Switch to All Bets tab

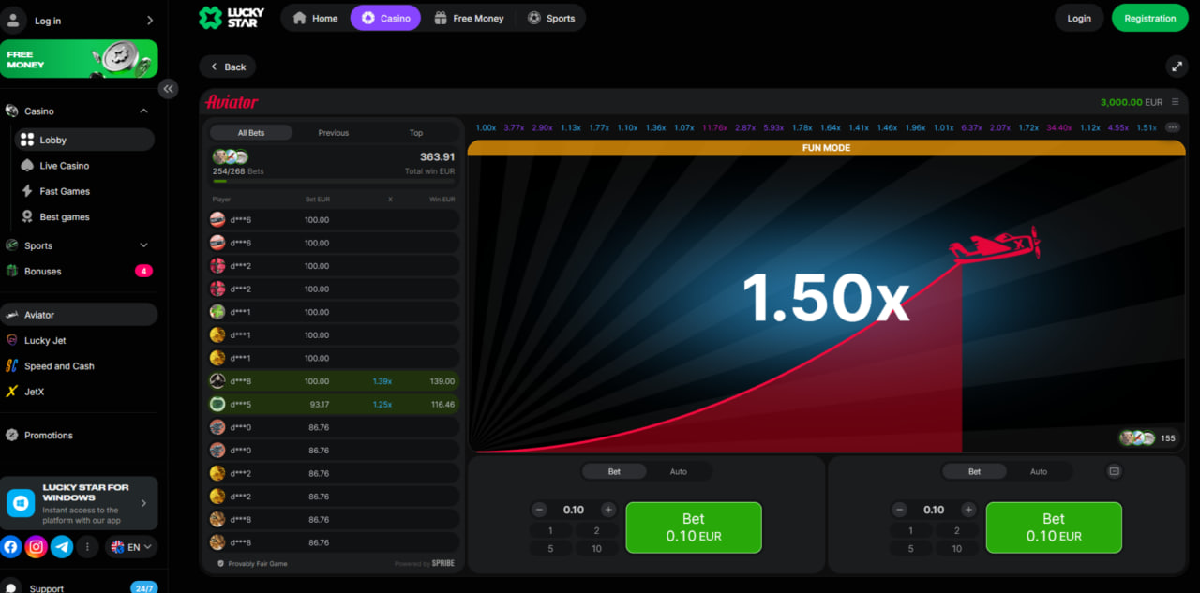pyautogui.click(x=251, y=133)
